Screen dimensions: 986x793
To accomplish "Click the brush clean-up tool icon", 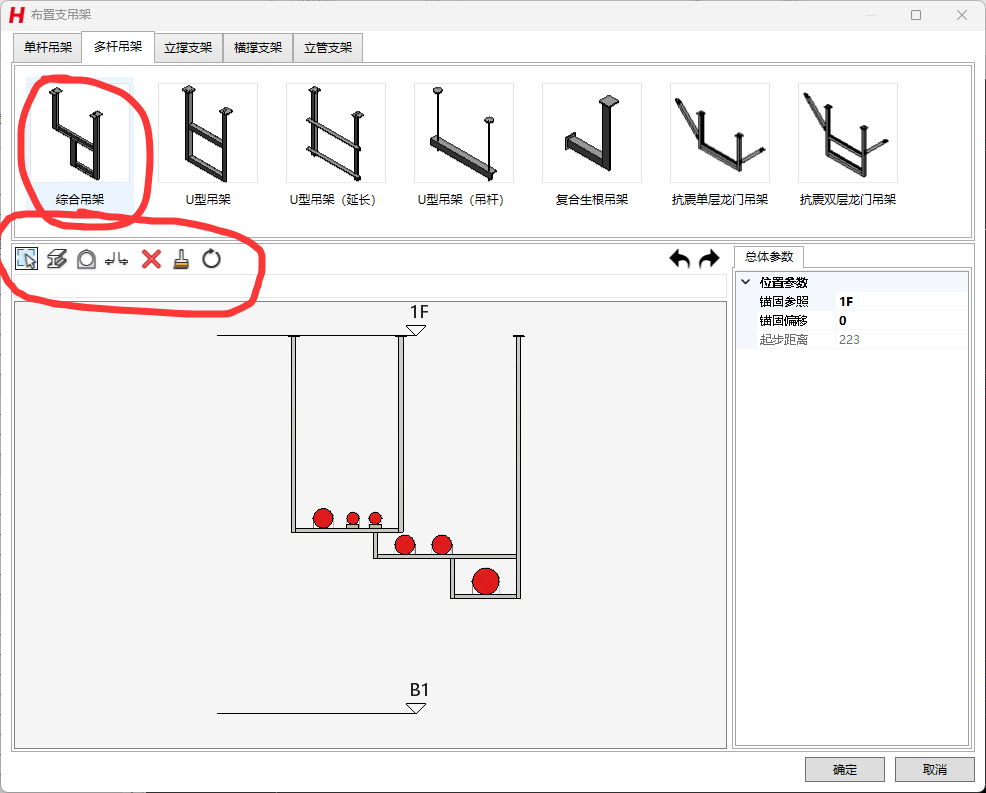I will click(181, 259).
